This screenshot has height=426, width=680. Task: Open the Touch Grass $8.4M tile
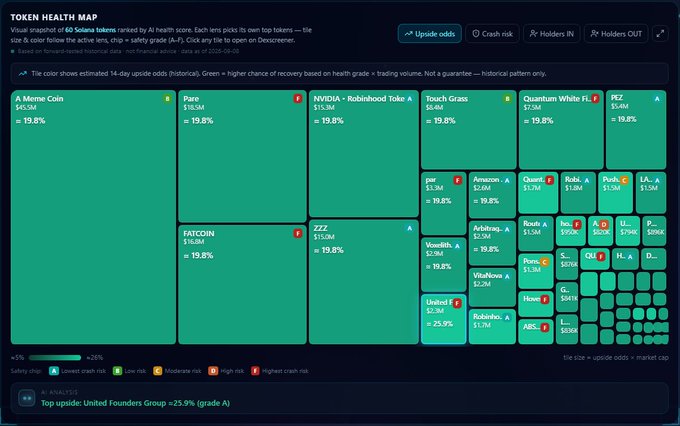pyautogui.click(x=469, y=130)
